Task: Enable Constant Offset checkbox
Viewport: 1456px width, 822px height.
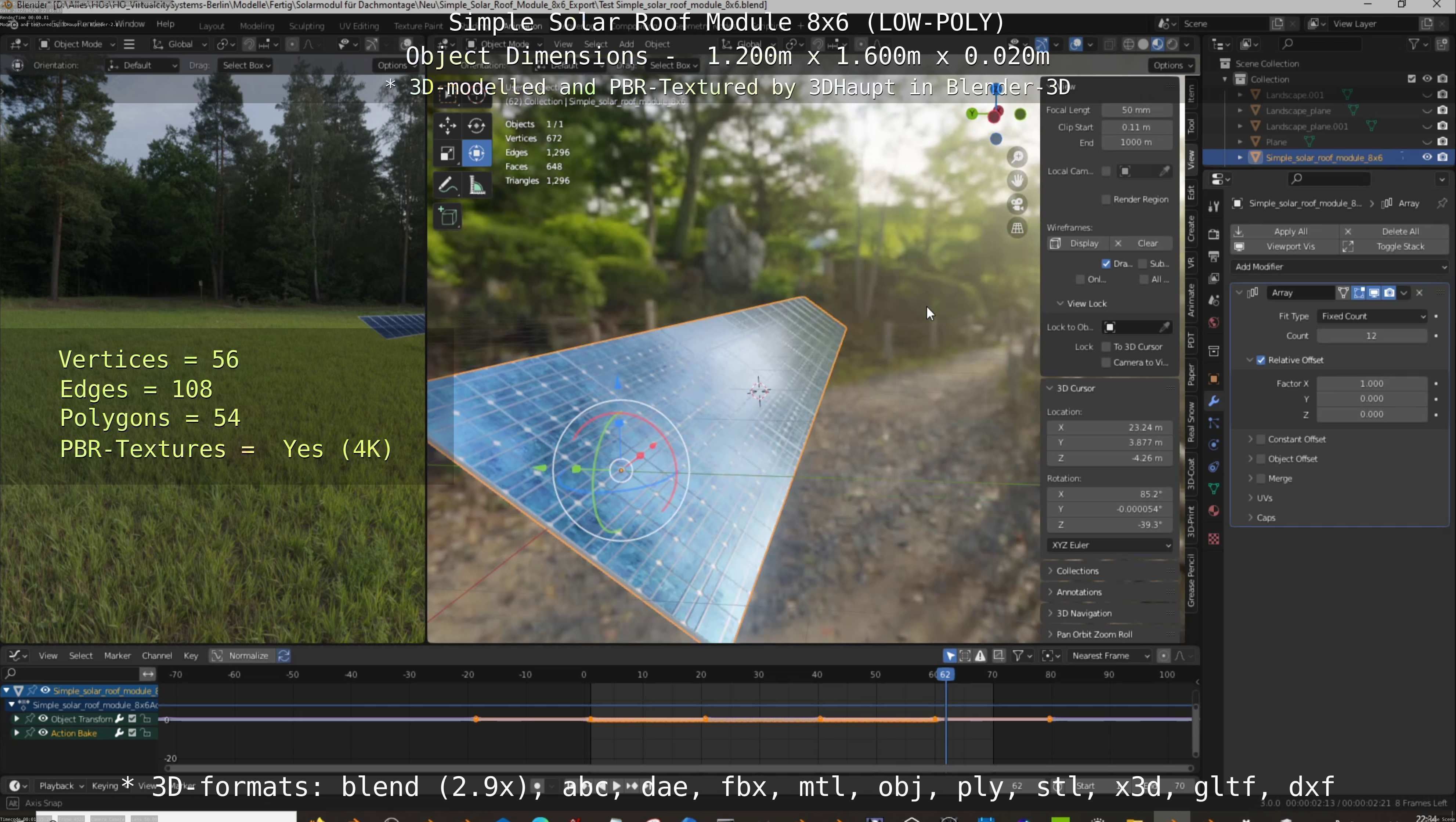Action: click(1260, 439)
